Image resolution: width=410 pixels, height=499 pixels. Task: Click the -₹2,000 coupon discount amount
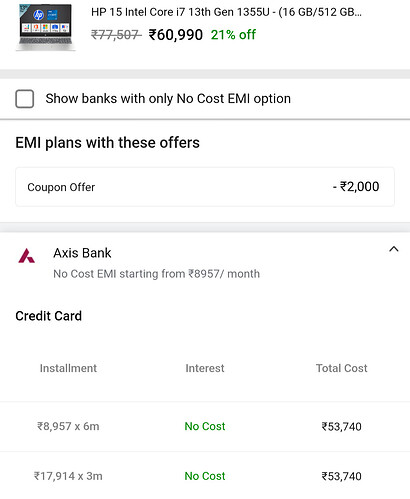click(356, 187)
